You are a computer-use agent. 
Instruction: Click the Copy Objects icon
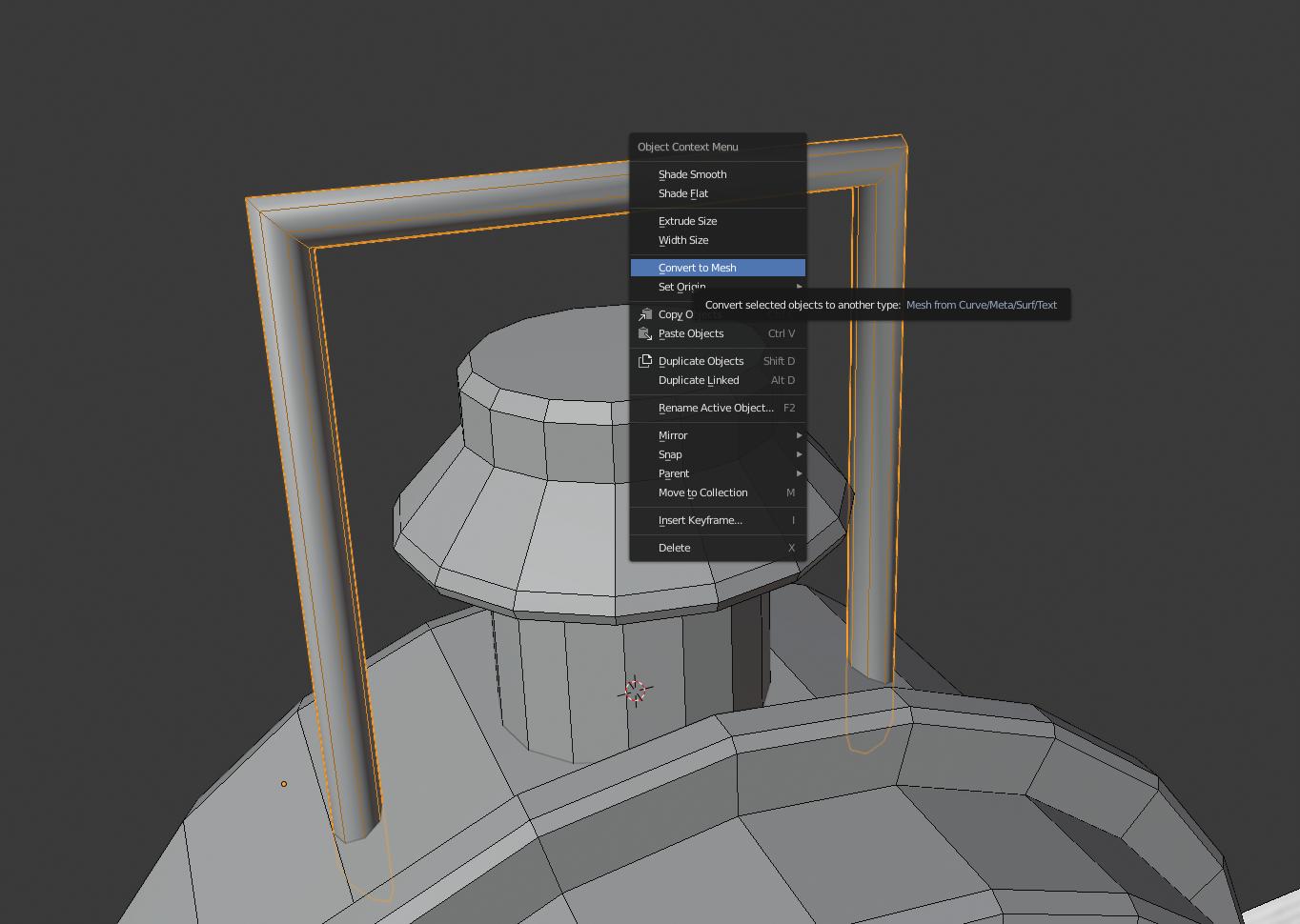[645, 313]
